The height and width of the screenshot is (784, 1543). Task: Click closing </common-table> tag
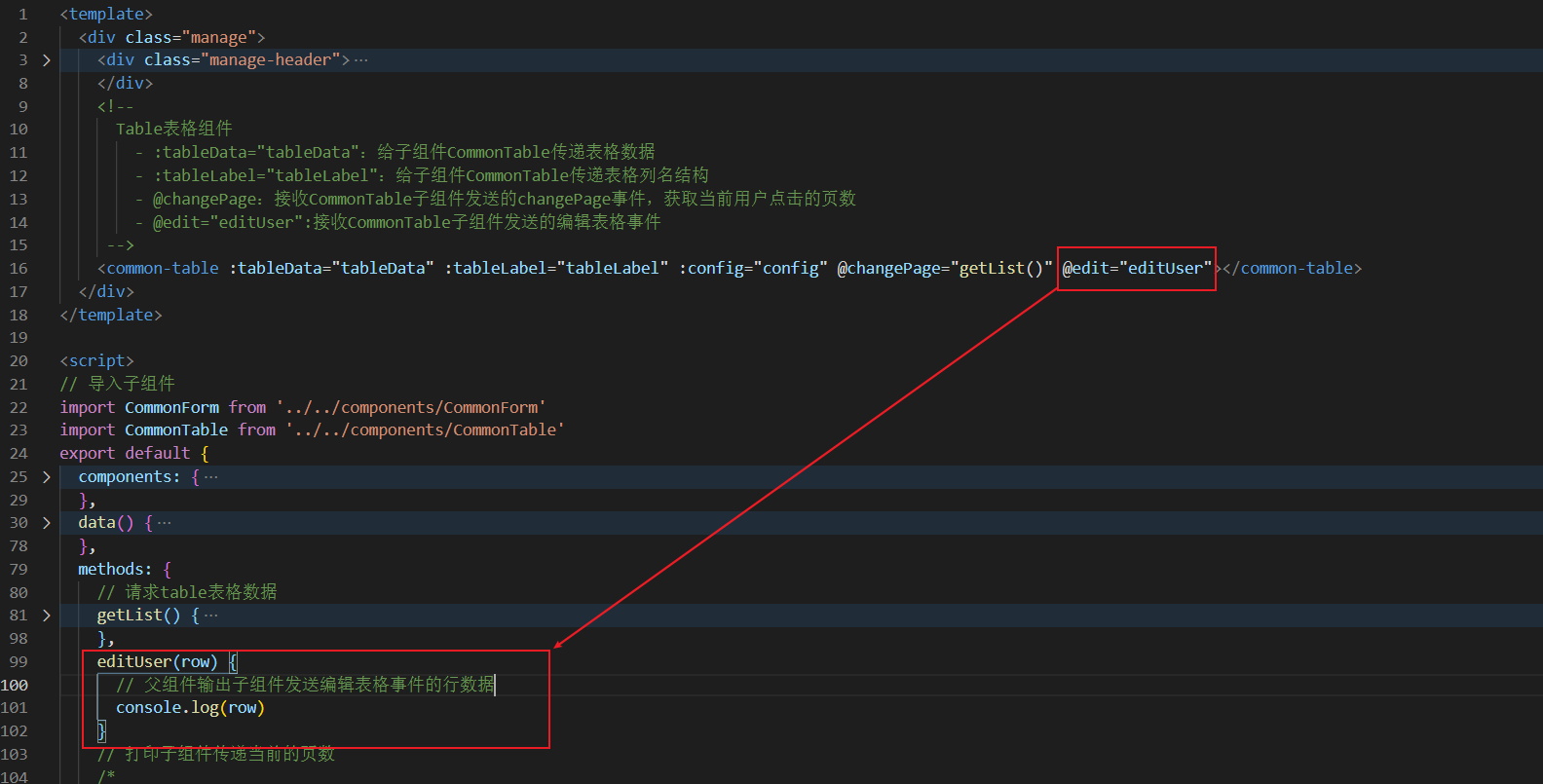(1292, 268)
